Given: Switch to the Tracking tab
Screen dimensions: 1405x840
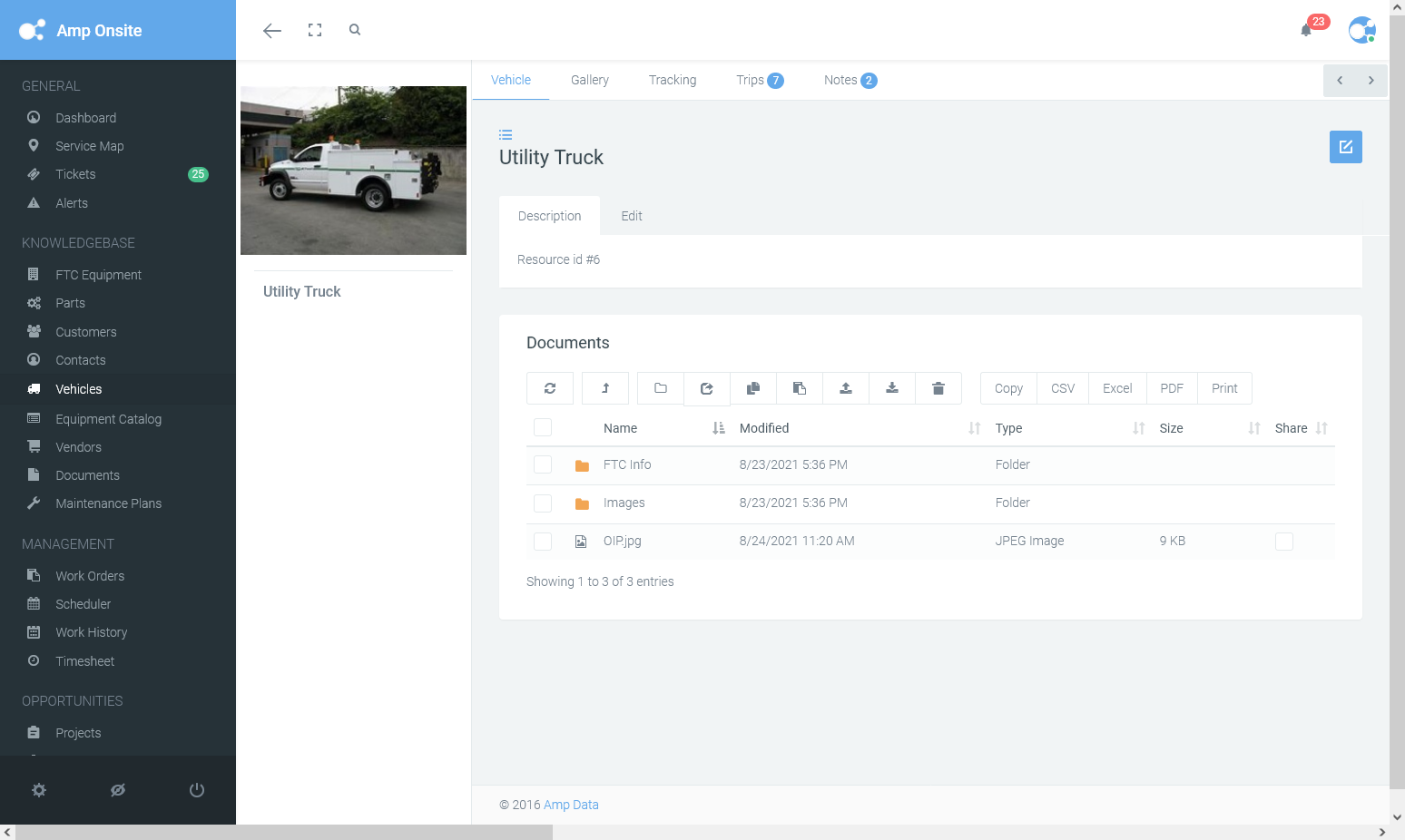Looking at the screenshot, I should [673, 80].
